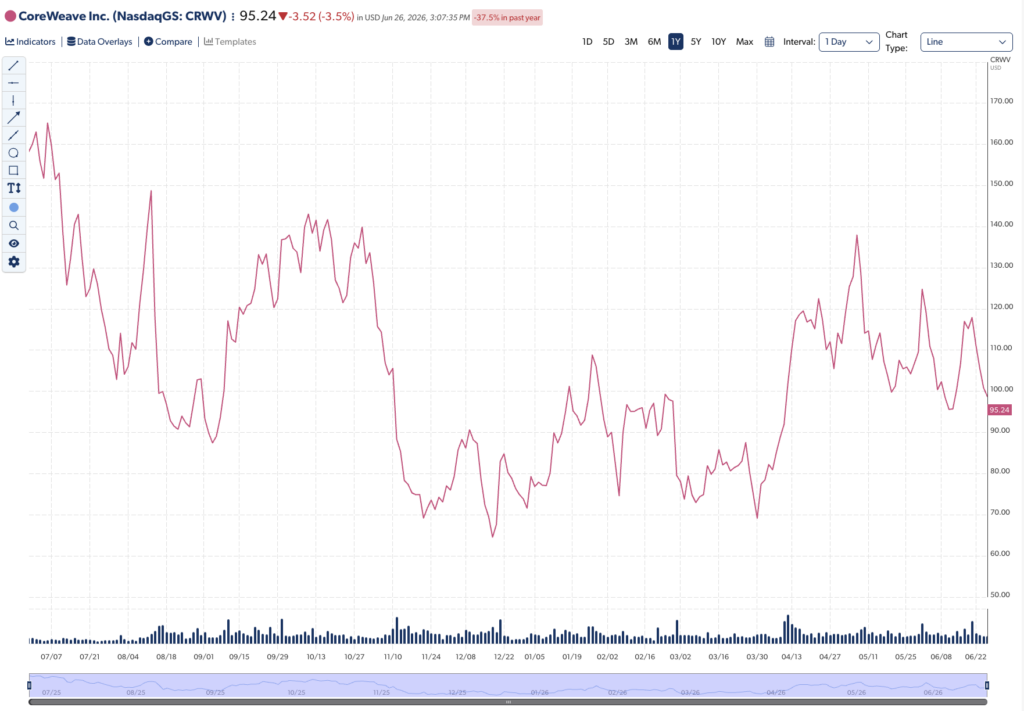Click the 170.00 price axis label
This screenshot has height=711, width=1024.
pyautogui.click(x=1001, y=101)
